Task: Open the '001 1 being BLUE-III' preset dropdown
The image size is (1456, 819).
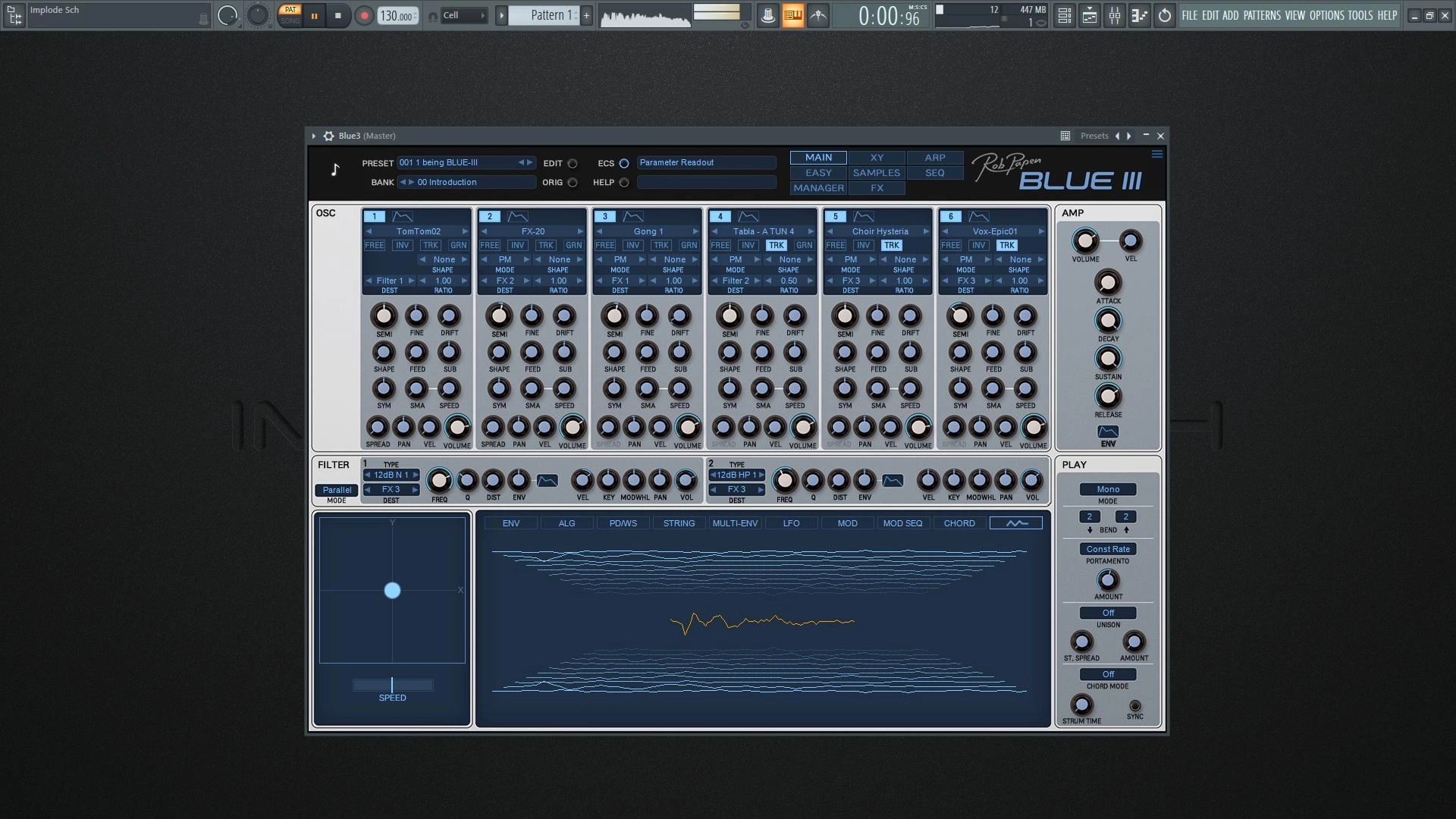Action: coord(466,162)
